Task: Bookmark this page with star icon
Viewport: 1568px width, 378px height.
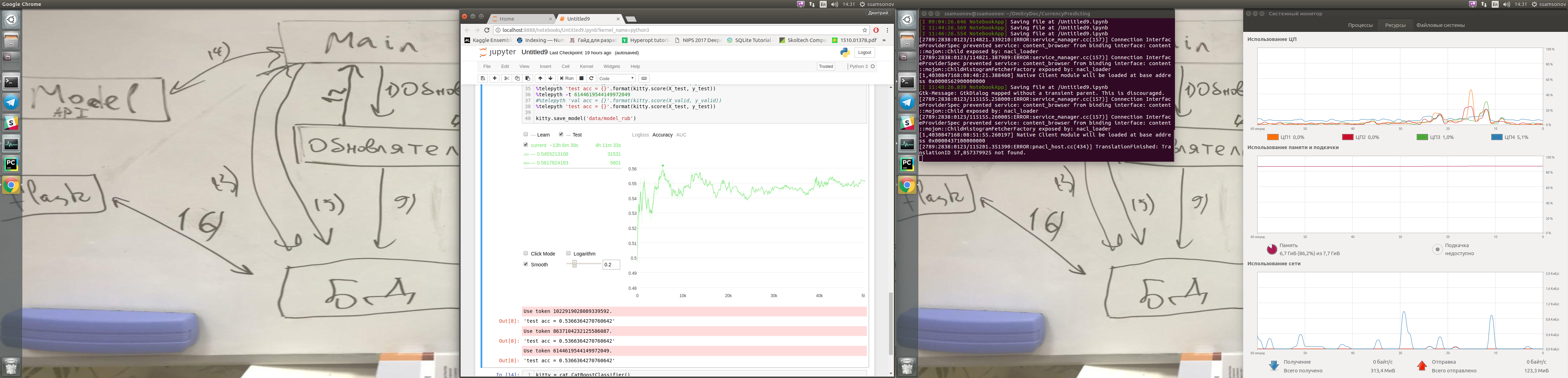Action: tap(864, 30)
